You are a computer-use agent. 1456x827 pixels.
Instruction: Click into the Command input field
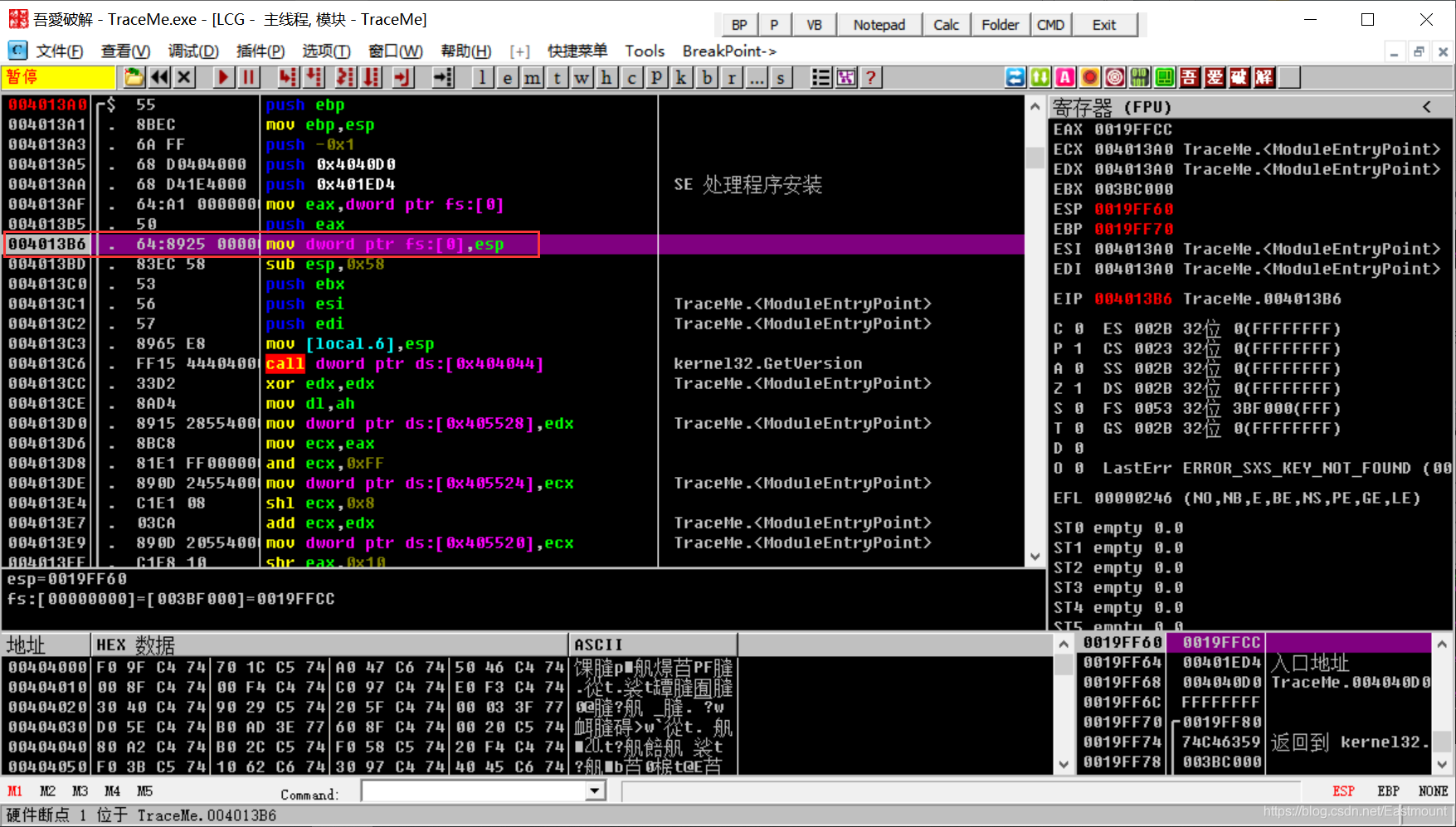point(474,792)
